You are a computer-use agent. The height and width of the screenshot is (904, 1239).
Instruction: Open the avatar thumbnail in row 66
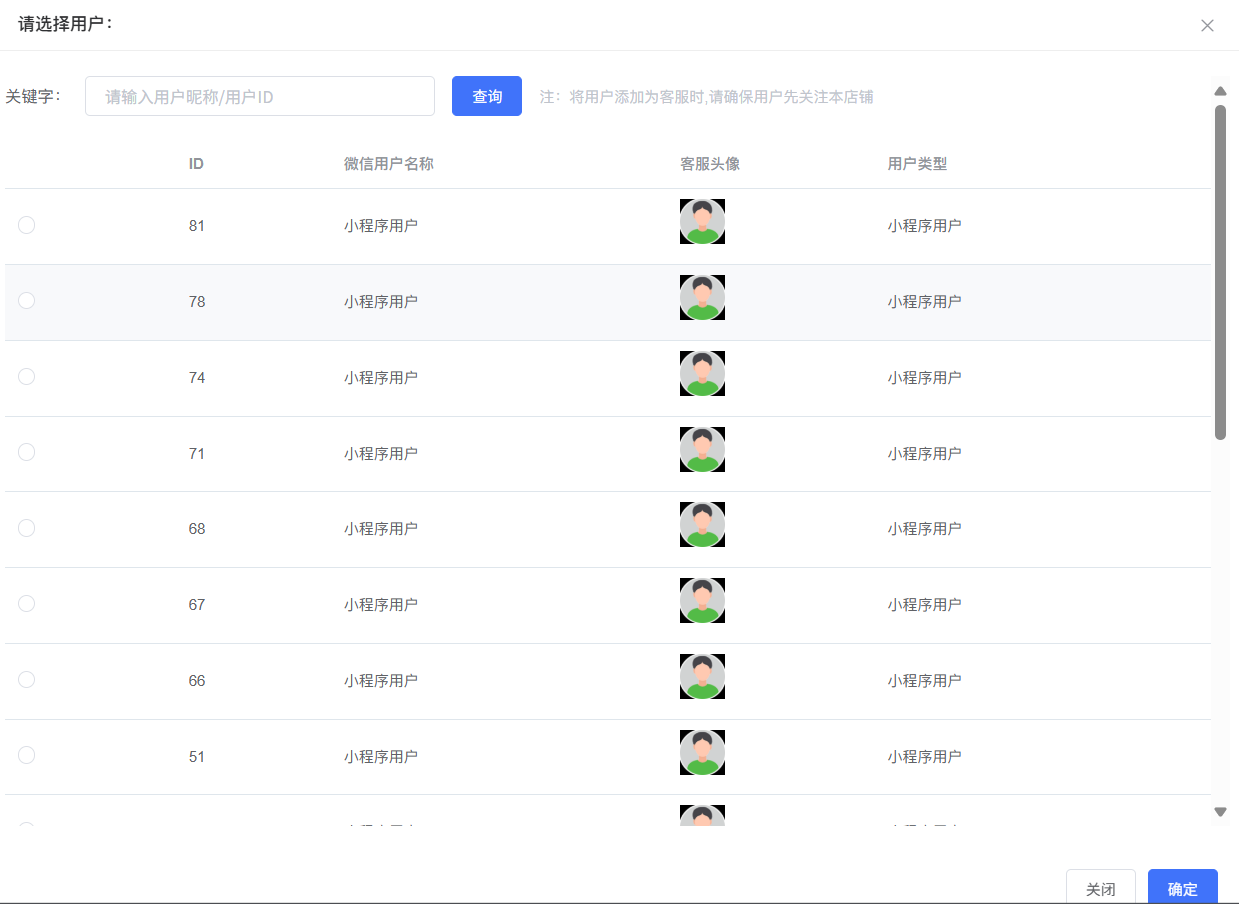coord(702,677)
